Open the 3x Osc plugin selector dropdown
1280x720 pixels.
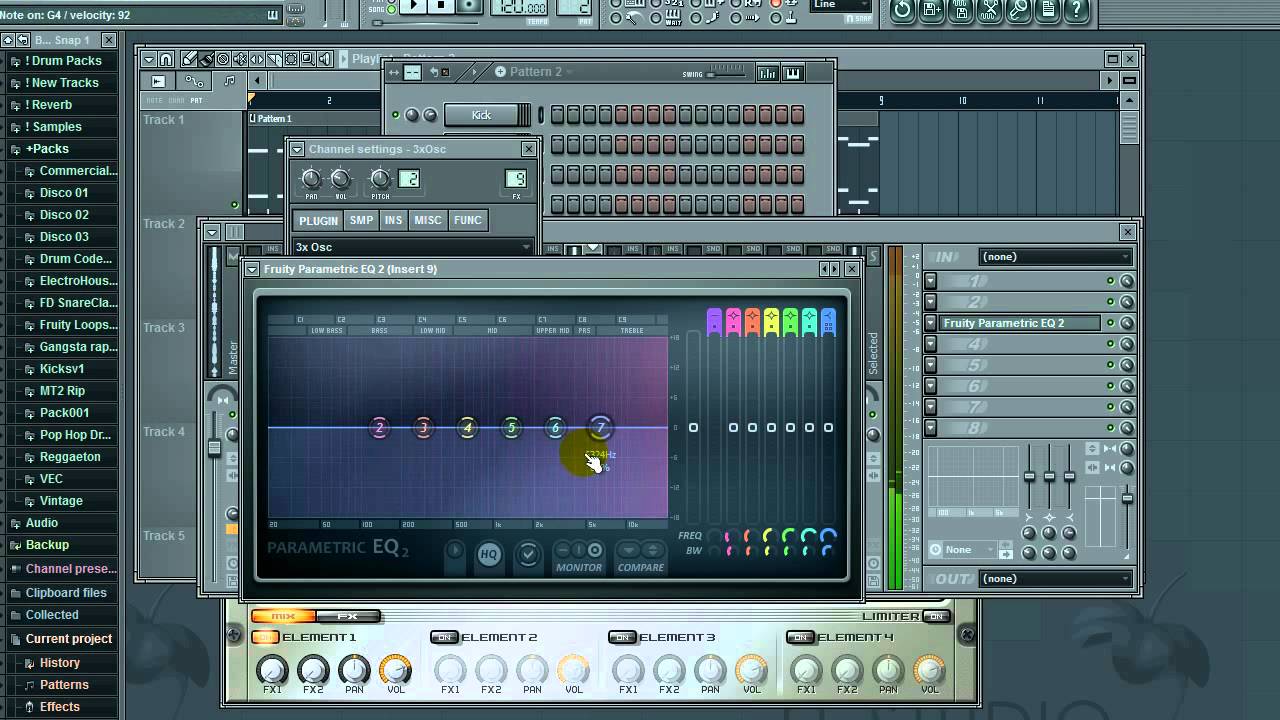(413, 247)
